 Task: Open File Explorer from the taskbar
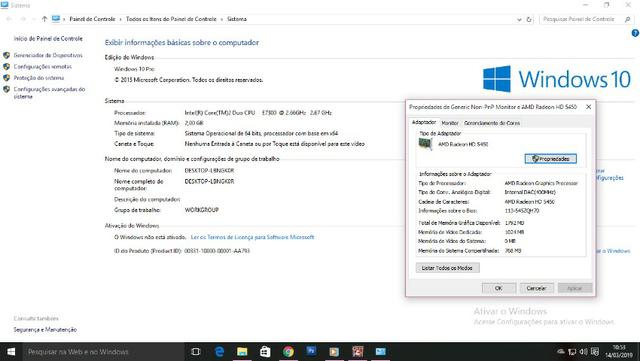tap(242, 352)
